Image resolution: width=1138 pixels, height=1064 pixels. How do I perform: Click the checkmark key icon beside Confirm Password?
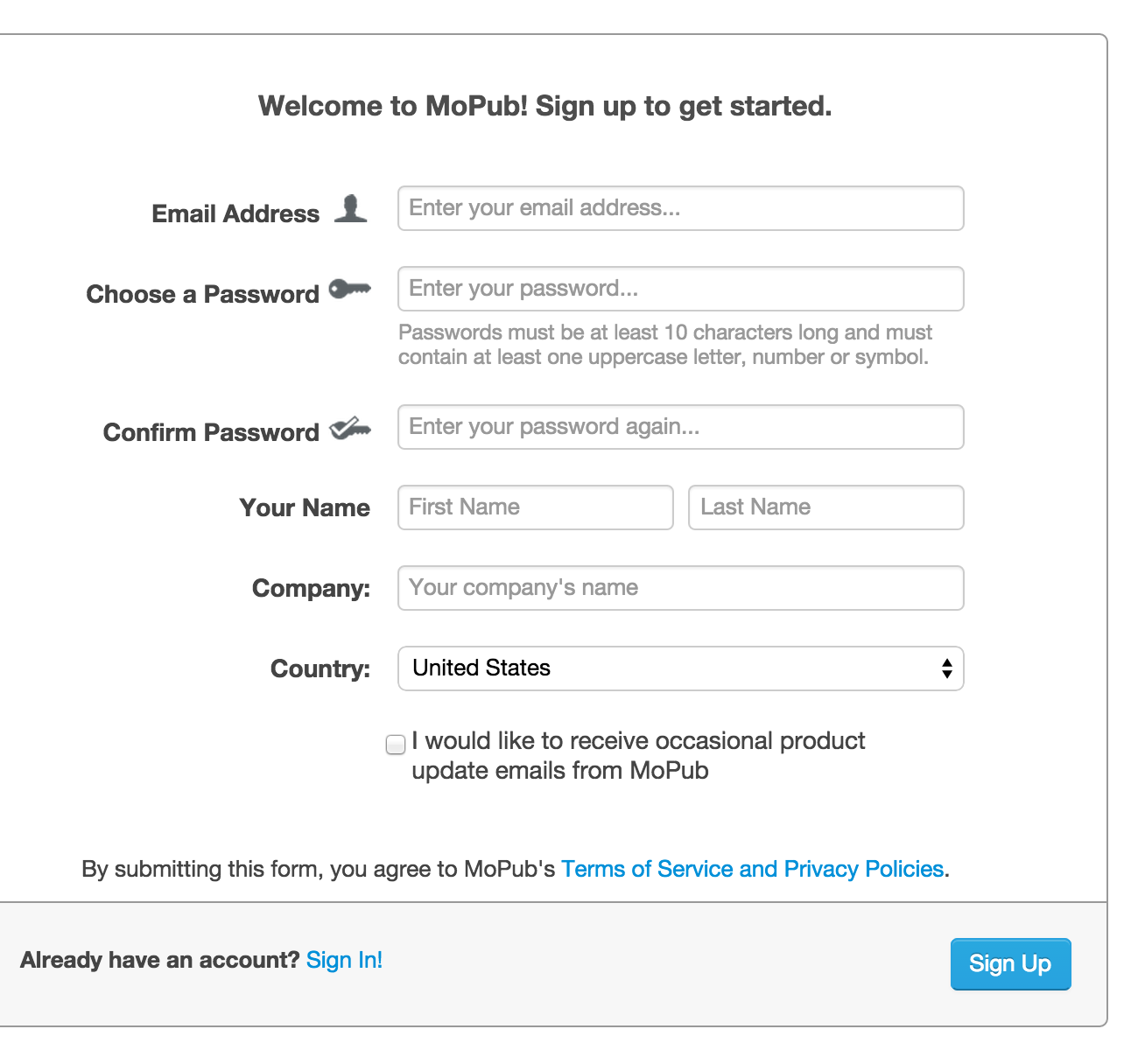coord(350,428)
